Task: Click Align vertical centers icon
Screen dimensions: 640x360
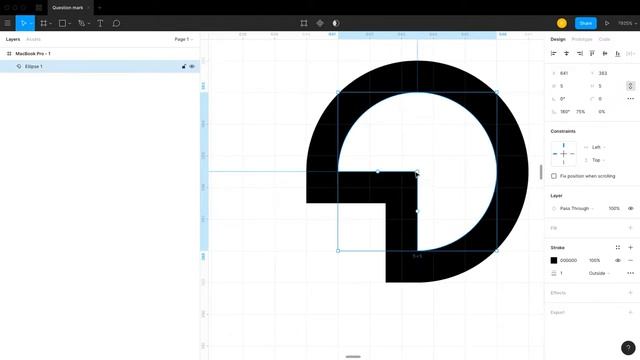Action: (x=605, y=53)
